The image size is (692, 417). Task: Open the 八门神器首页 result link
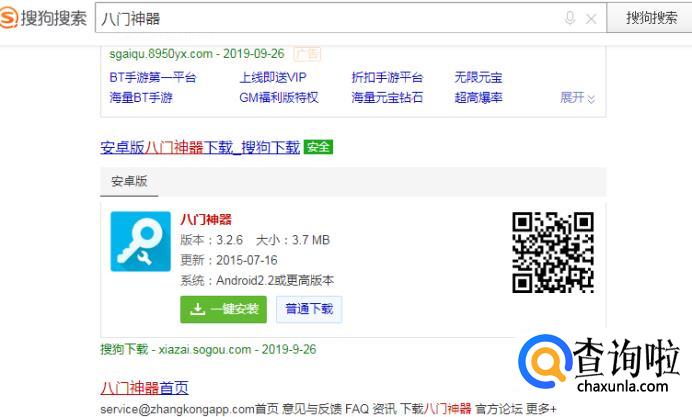[x=144, y=388]
